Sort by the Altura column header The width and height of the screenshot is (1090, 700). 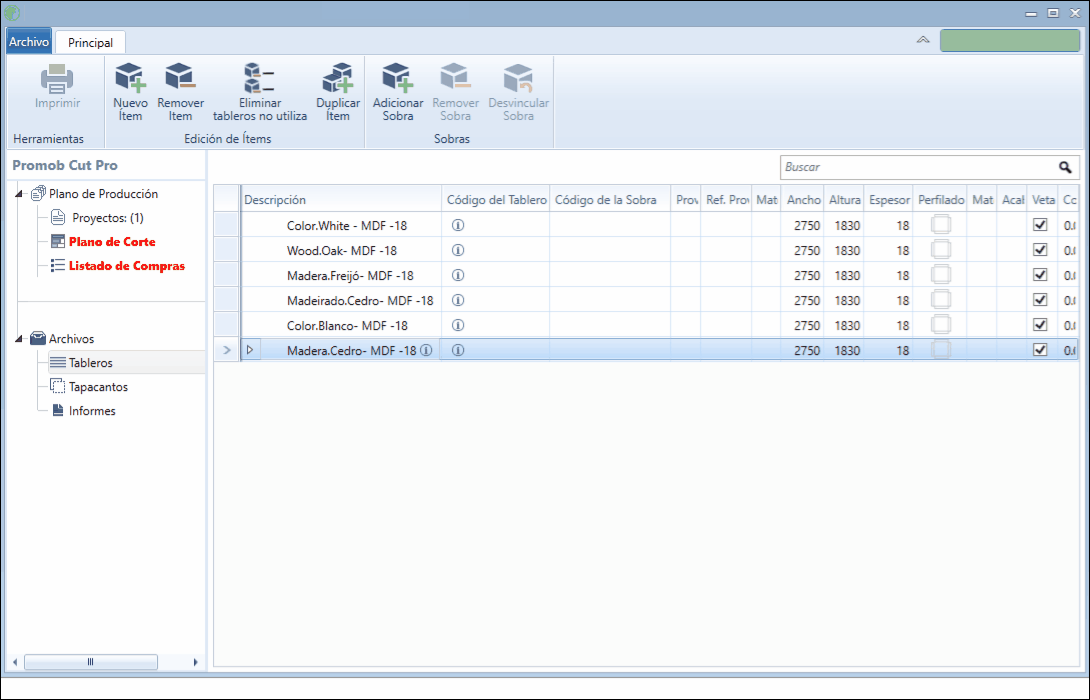845,200
